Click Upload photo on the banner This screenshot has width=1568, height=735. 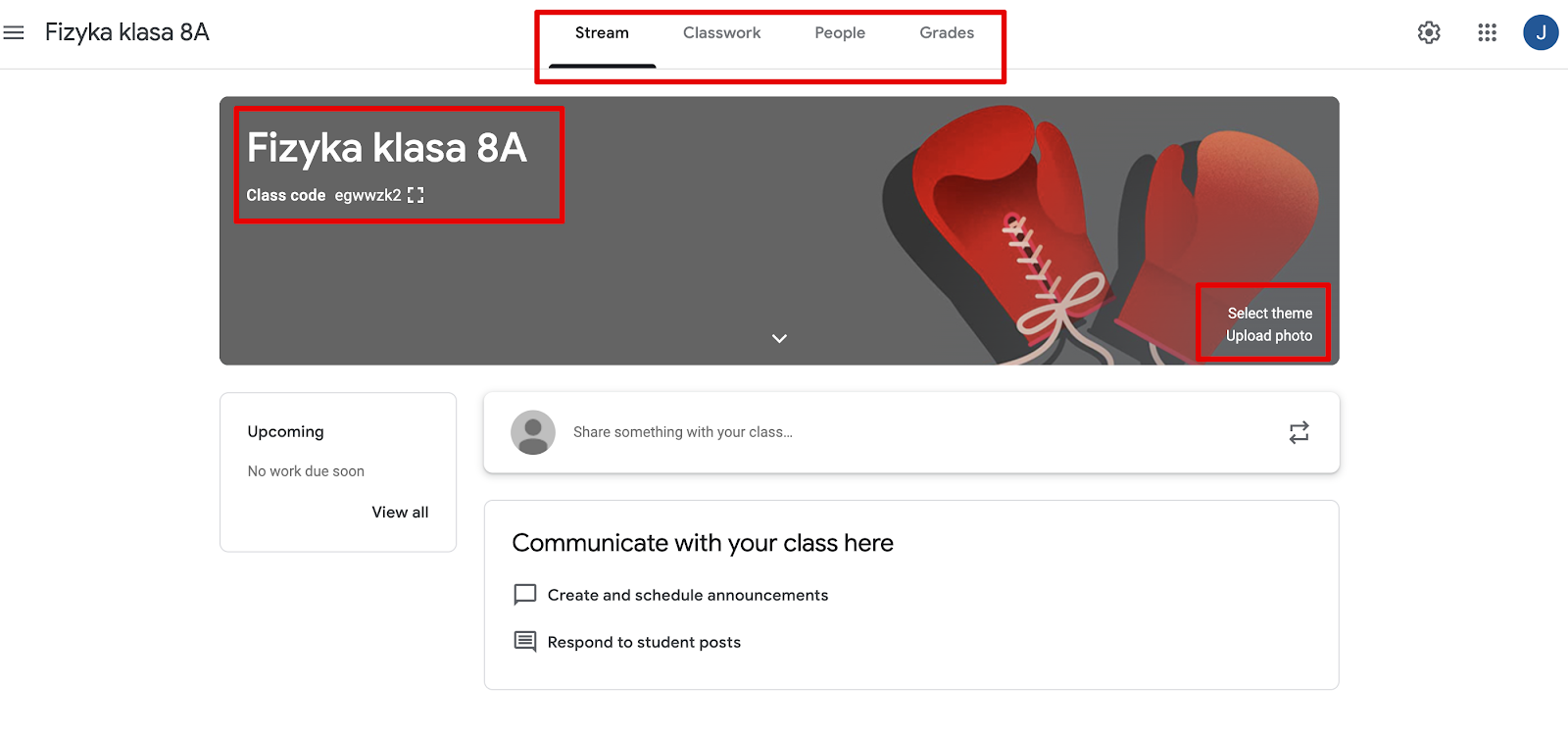pyautogui.click(x=1269, y=335)
